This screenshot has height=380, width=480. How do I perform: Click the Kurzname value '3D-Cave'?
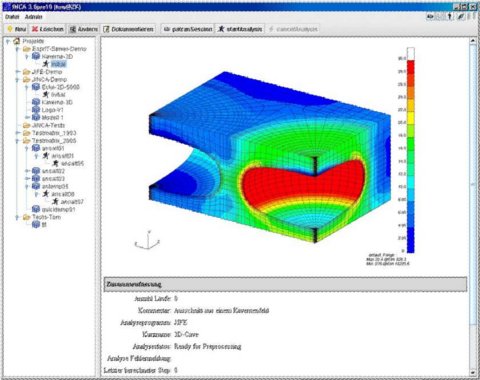[186, 335]
